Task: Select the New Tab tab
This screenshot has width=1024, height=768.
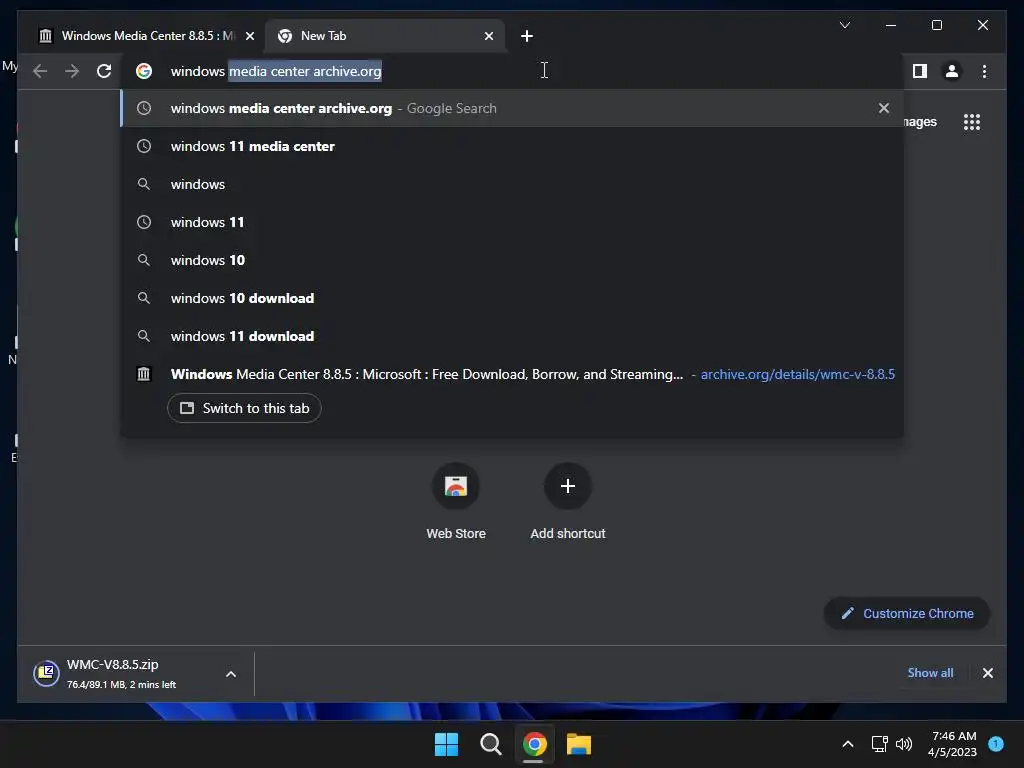Action: pyautogui.click(x=385, y=36)
